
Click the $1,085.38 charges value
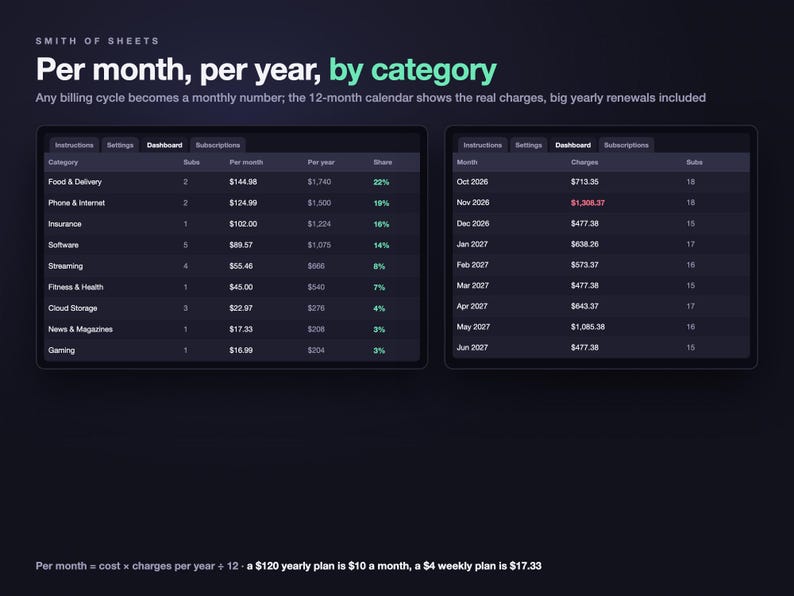[x=588, y=327]
